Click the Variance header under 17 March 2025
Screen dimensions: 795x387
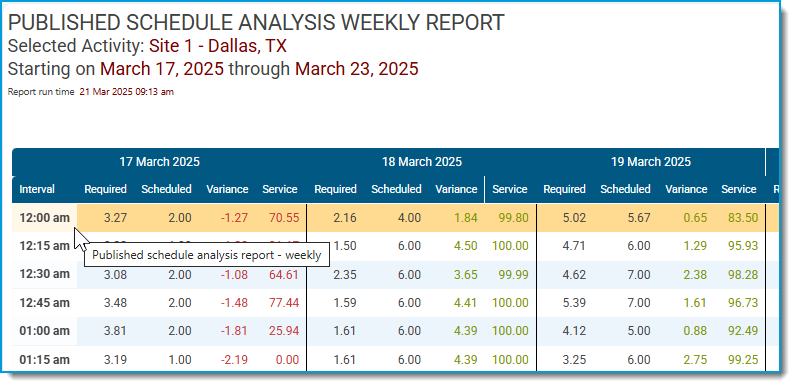pos(227,189)
